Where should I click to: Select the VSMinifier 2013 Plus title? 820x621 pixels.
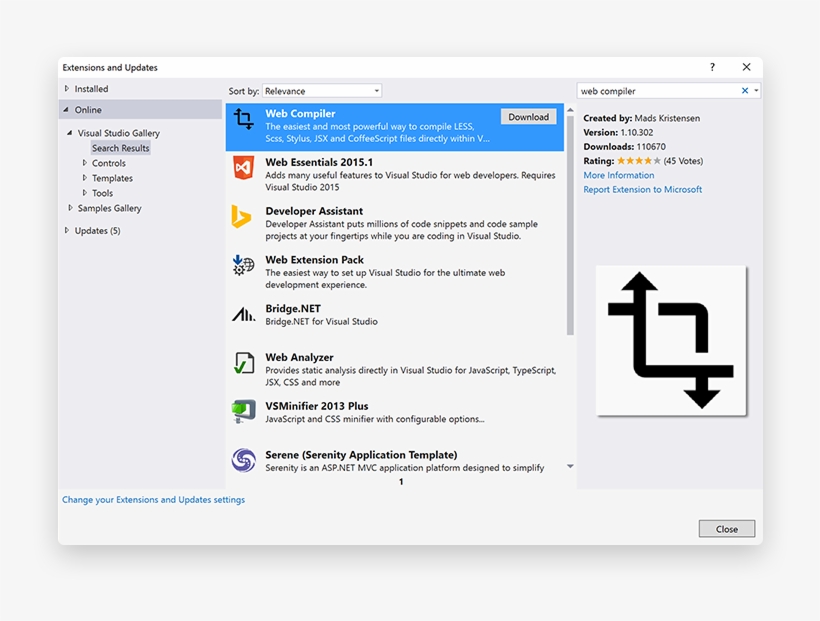click(316, 406)
